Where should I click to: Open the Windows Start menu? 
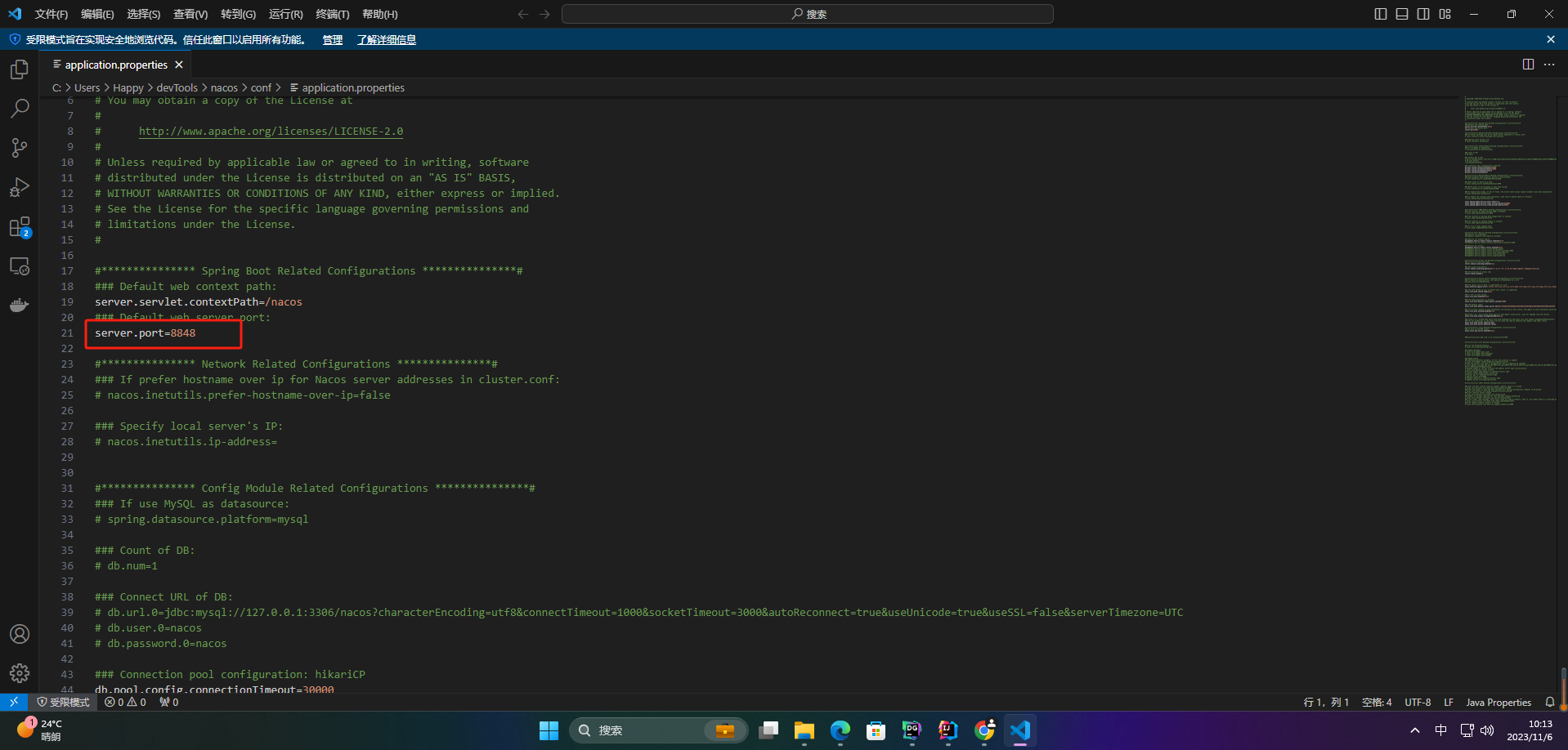point(549,730)
